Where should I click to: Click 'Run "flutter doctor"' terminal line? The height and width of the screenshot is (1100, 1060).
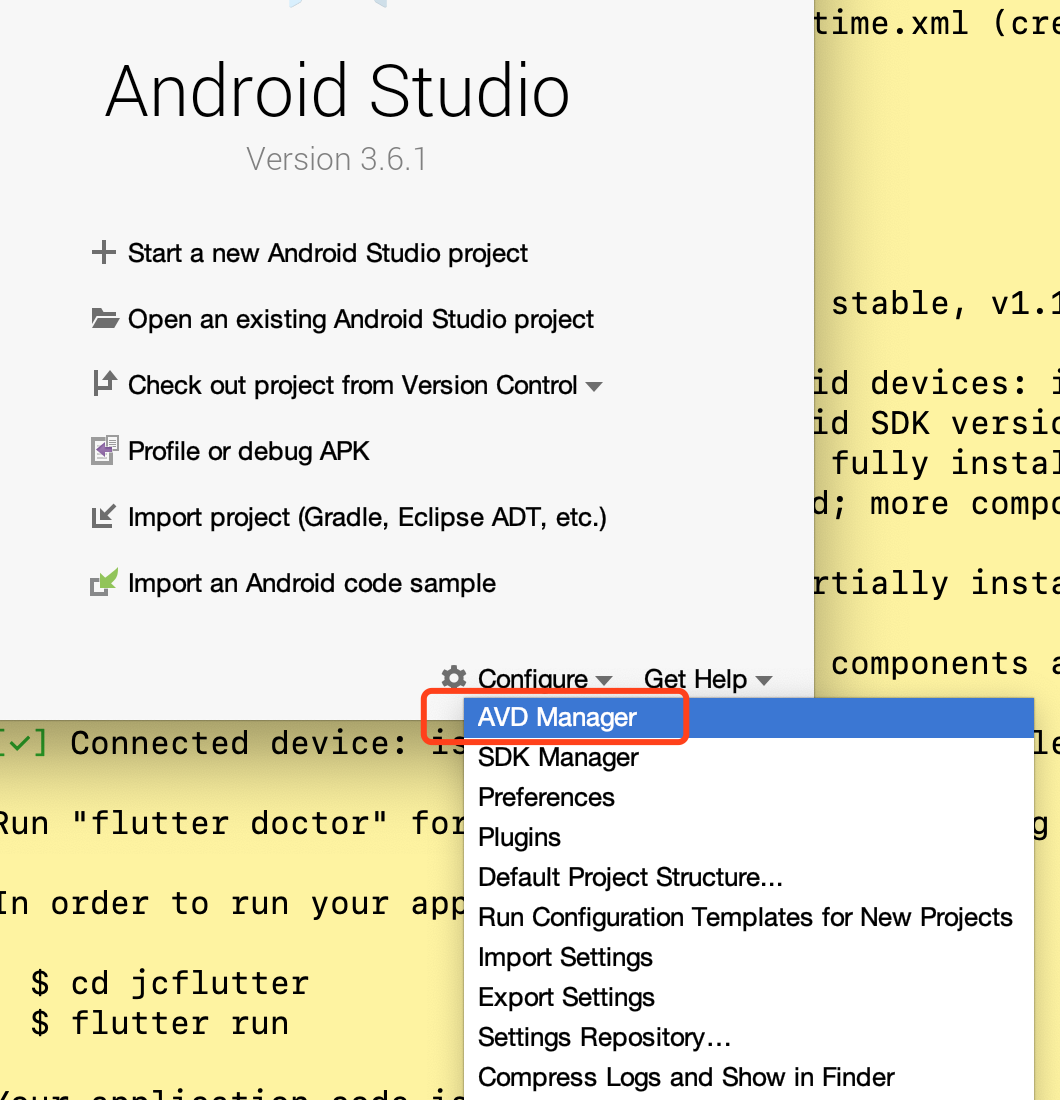click(x=232, y=824)
